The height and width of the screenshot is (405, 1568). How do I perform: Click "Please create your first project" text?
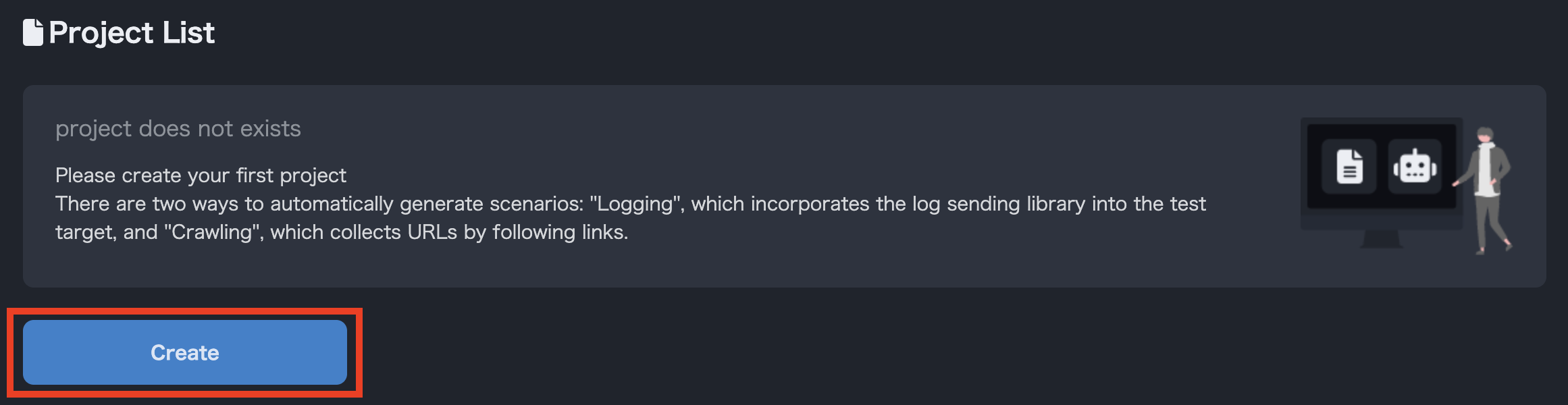point(201,175)
